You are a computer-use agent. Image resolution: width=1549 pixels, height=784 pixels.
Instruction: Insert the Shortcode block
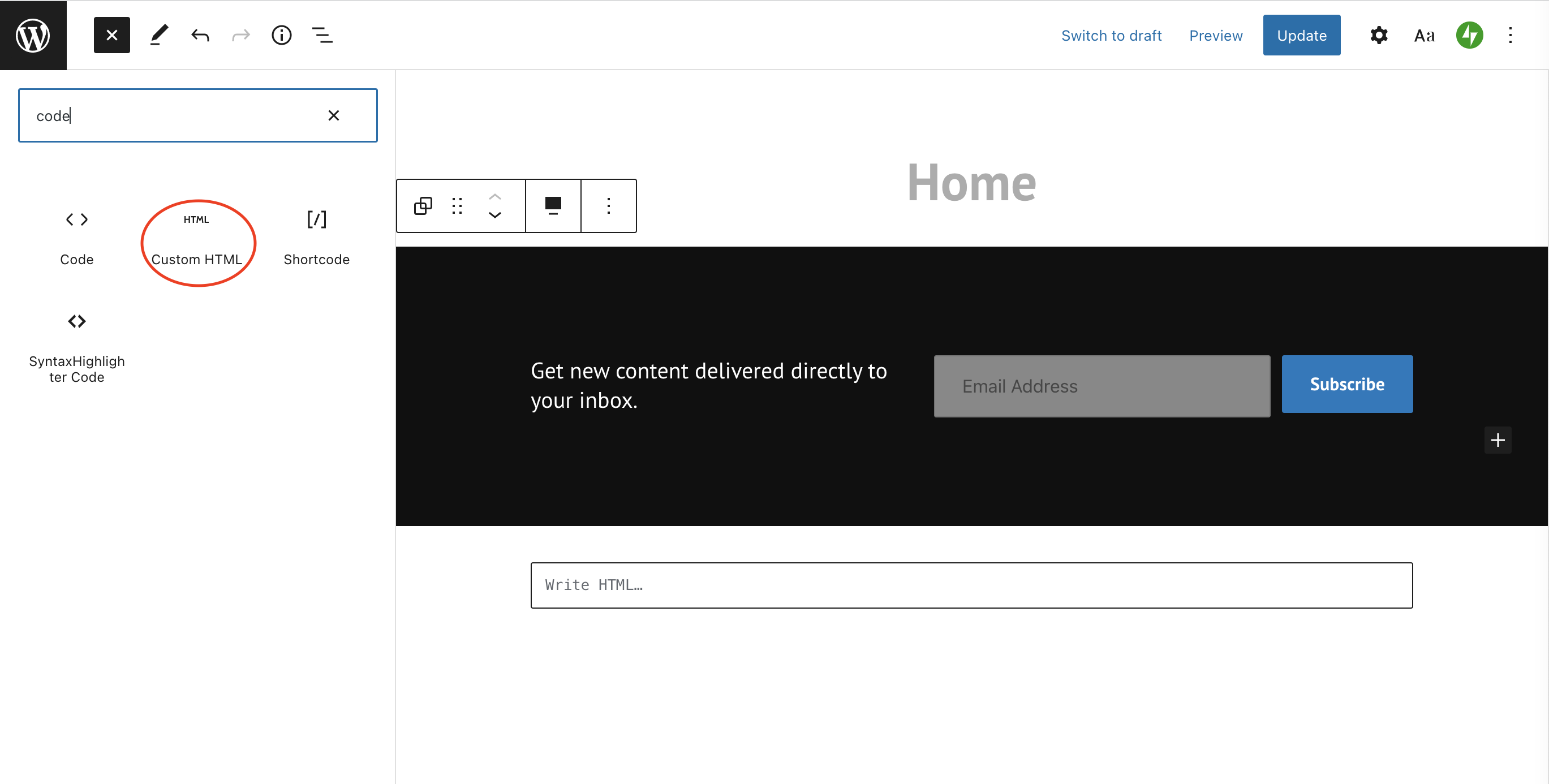pos(316,238)
